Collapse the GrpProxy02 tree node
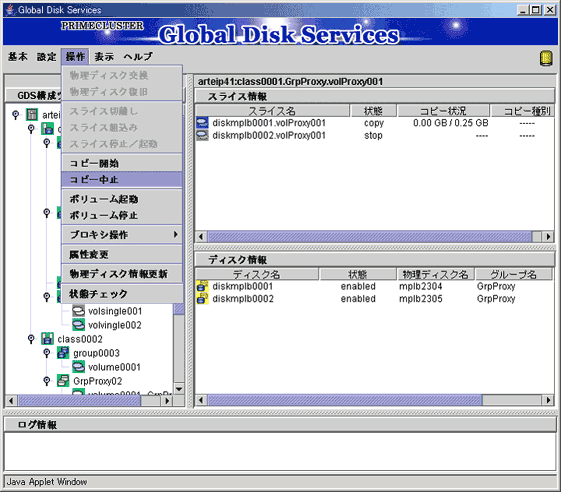The height and width of the screenshot is (492, 561). (x=47, y=381)
